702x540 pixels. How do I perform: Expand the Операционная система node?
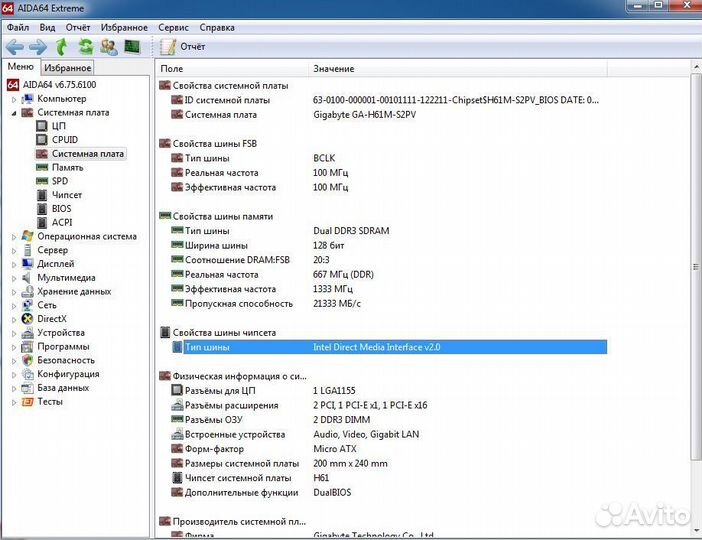click(x=14, y=237)
